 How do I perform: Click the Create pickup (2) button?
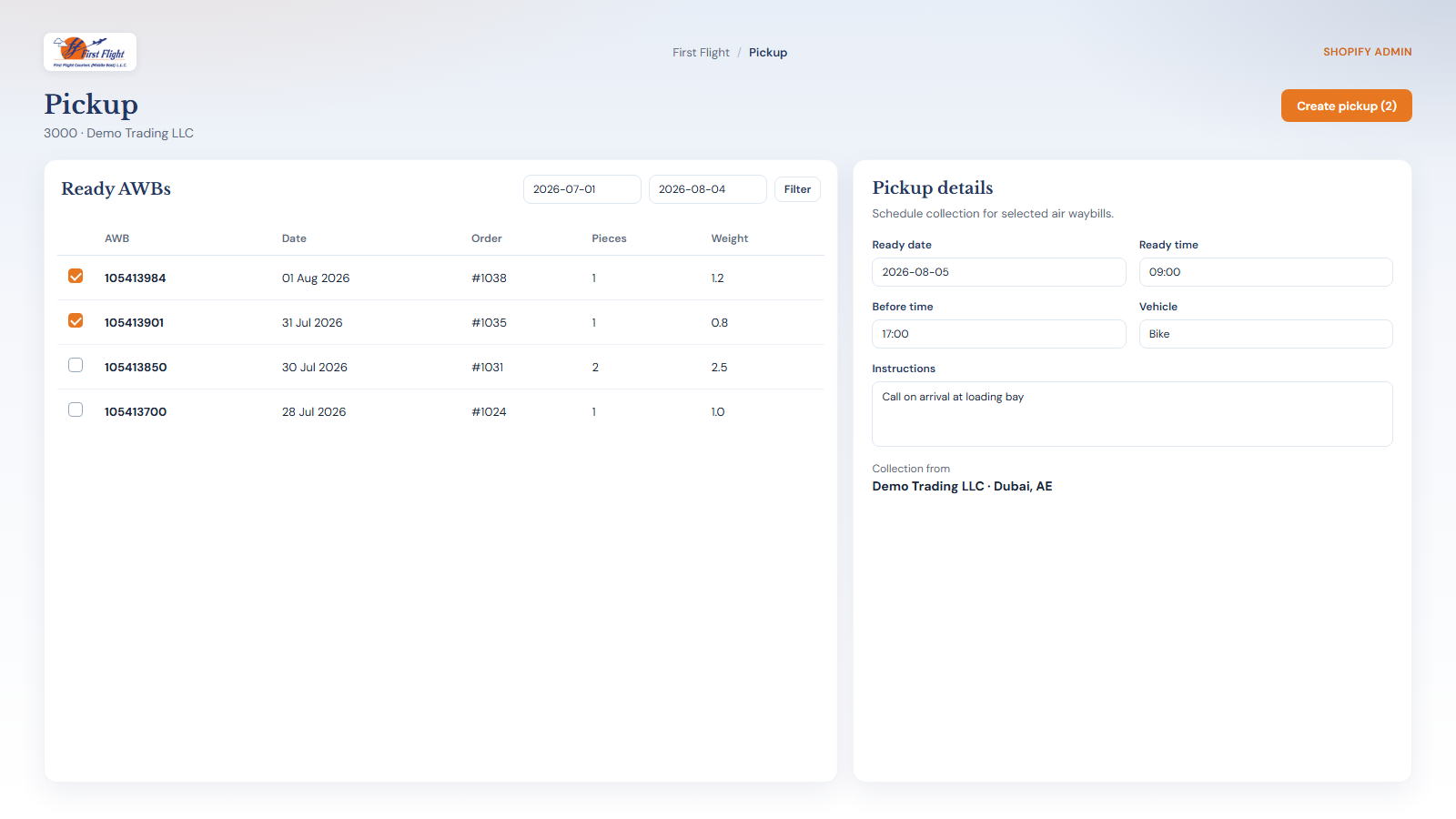click(1347, 106)
